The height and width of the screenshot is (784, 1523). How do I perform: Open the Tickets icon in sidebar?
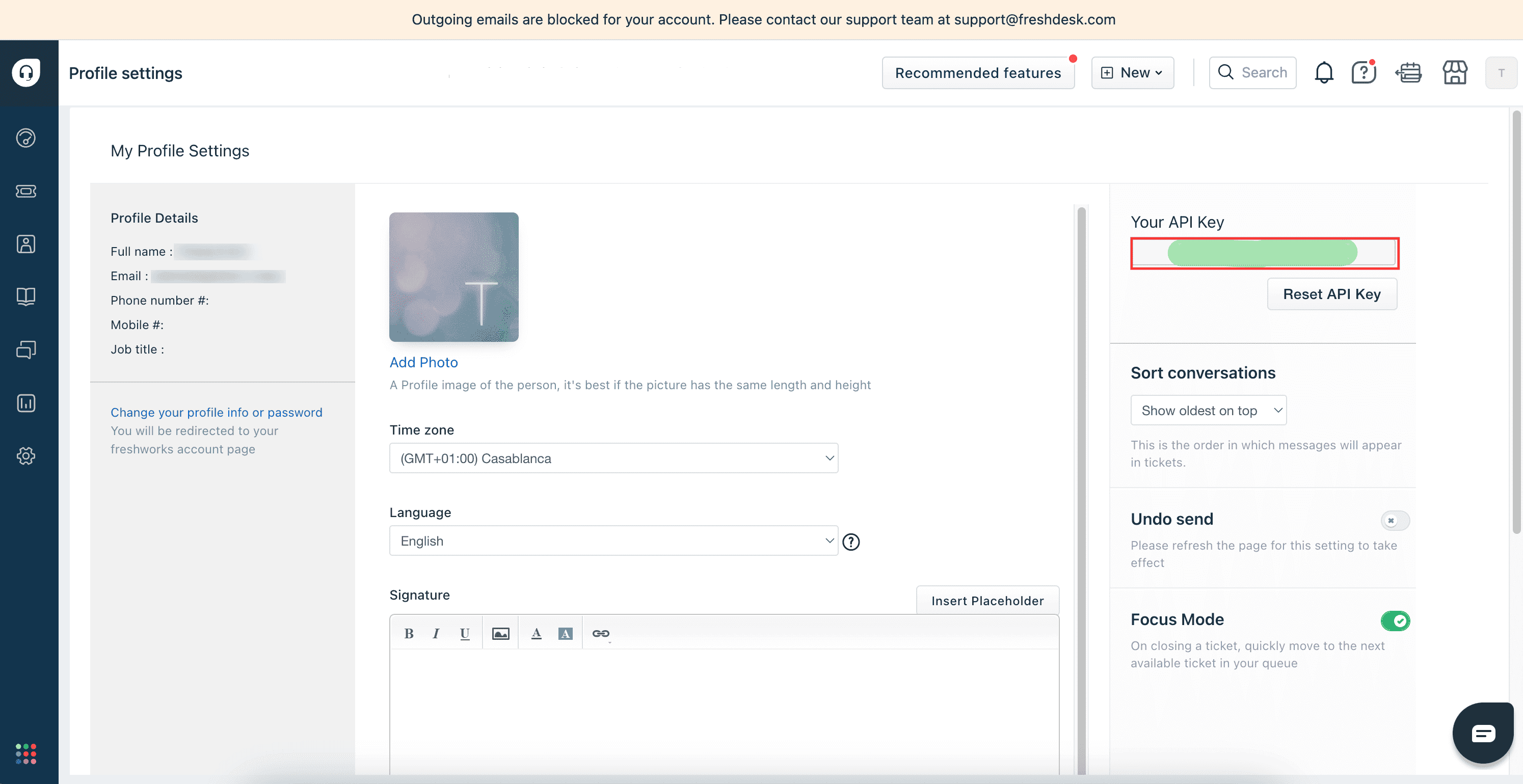26,191
